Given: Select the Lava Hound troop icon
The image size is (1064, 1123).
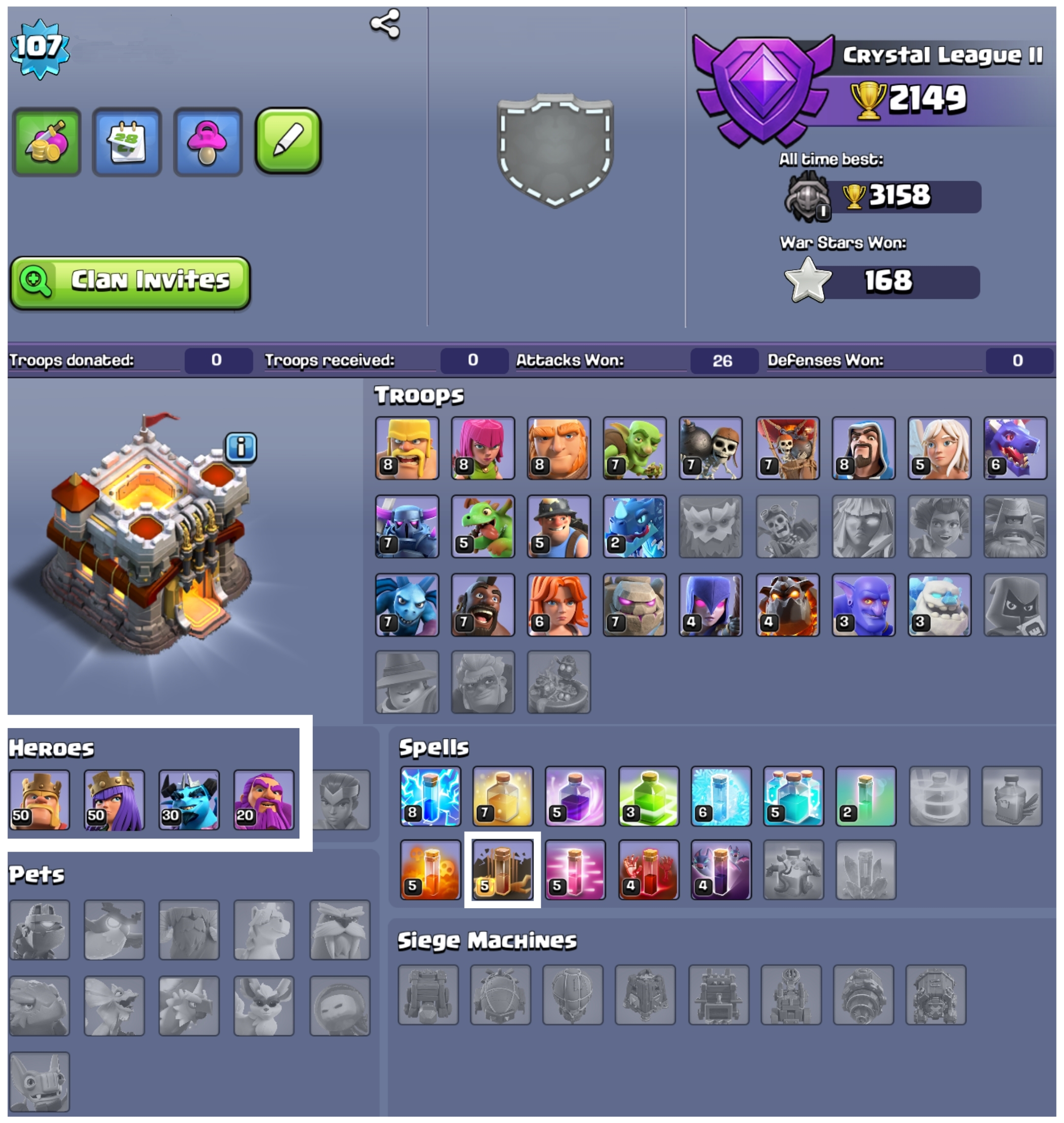Looking at the screenshot, I should (x=787, y=605).
